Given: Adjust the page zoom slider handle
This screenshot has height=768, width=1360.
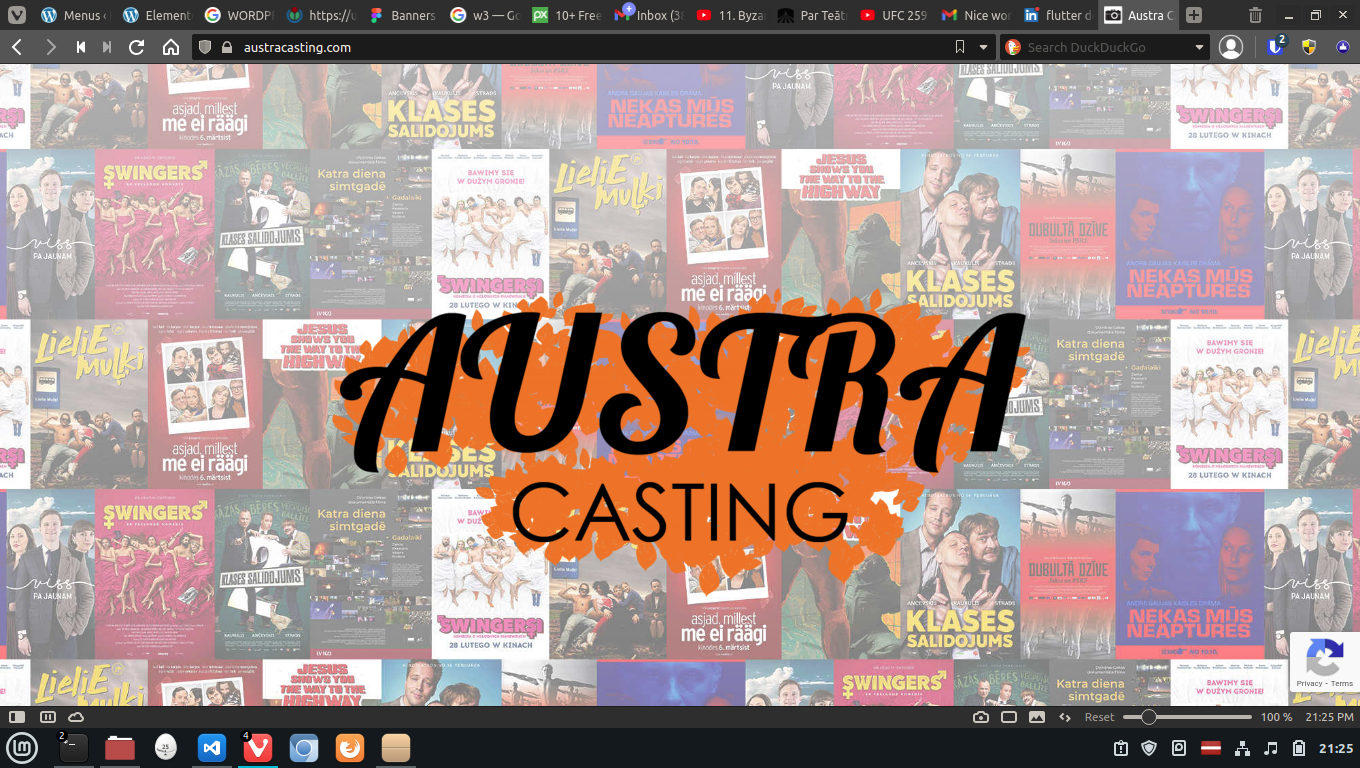Looking at the screenshot, I should tap(1148, 717).
